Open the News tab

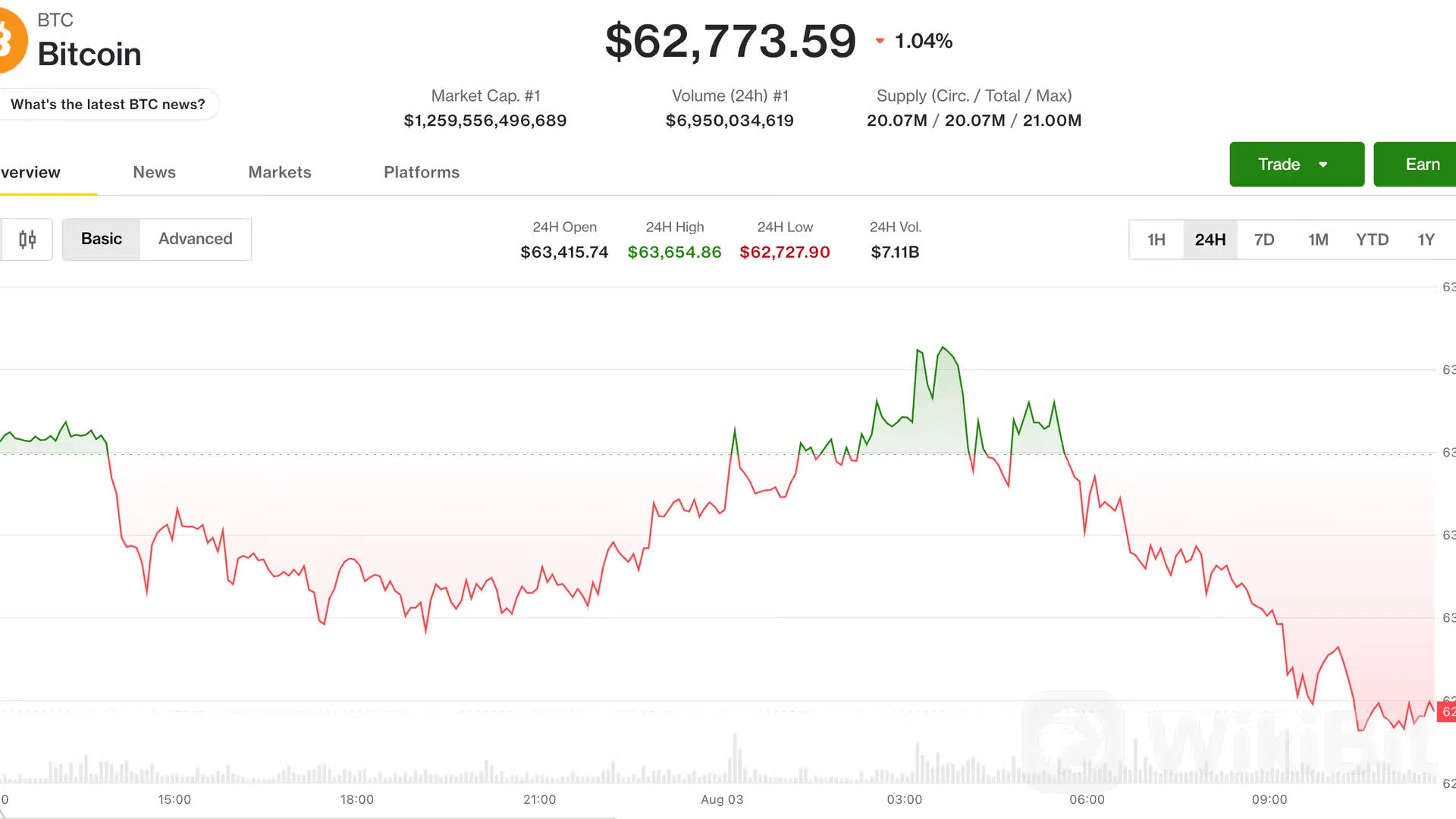(x=154, y=172)
